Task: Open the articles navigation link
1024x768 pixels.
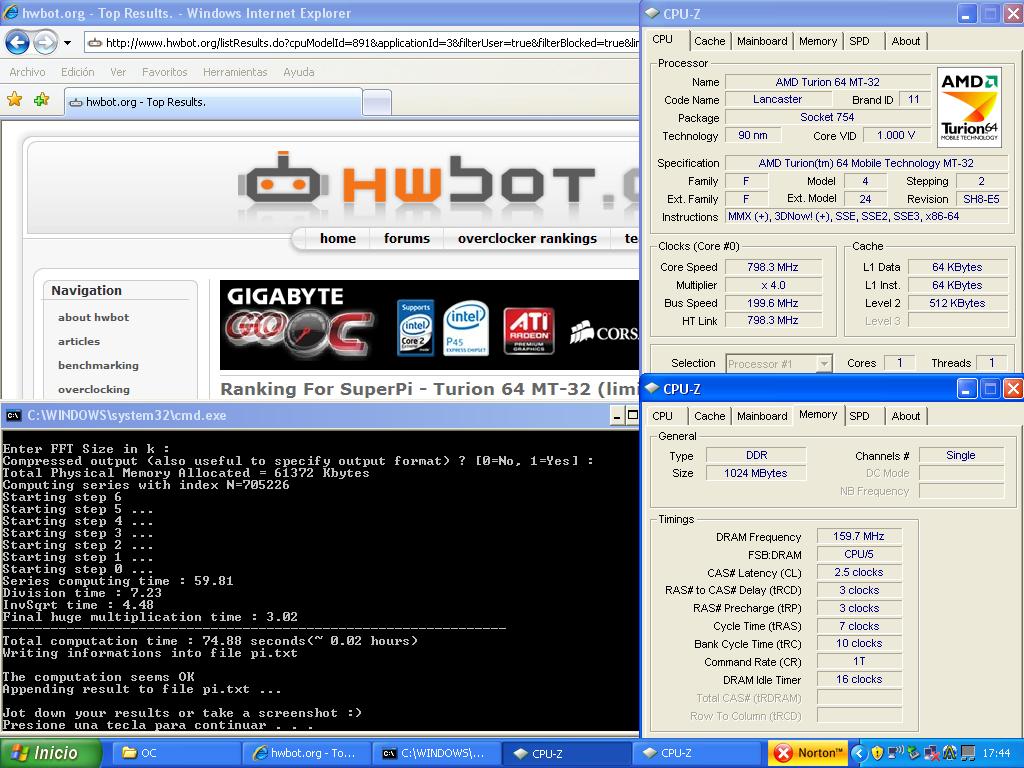Action: [79, 342]
